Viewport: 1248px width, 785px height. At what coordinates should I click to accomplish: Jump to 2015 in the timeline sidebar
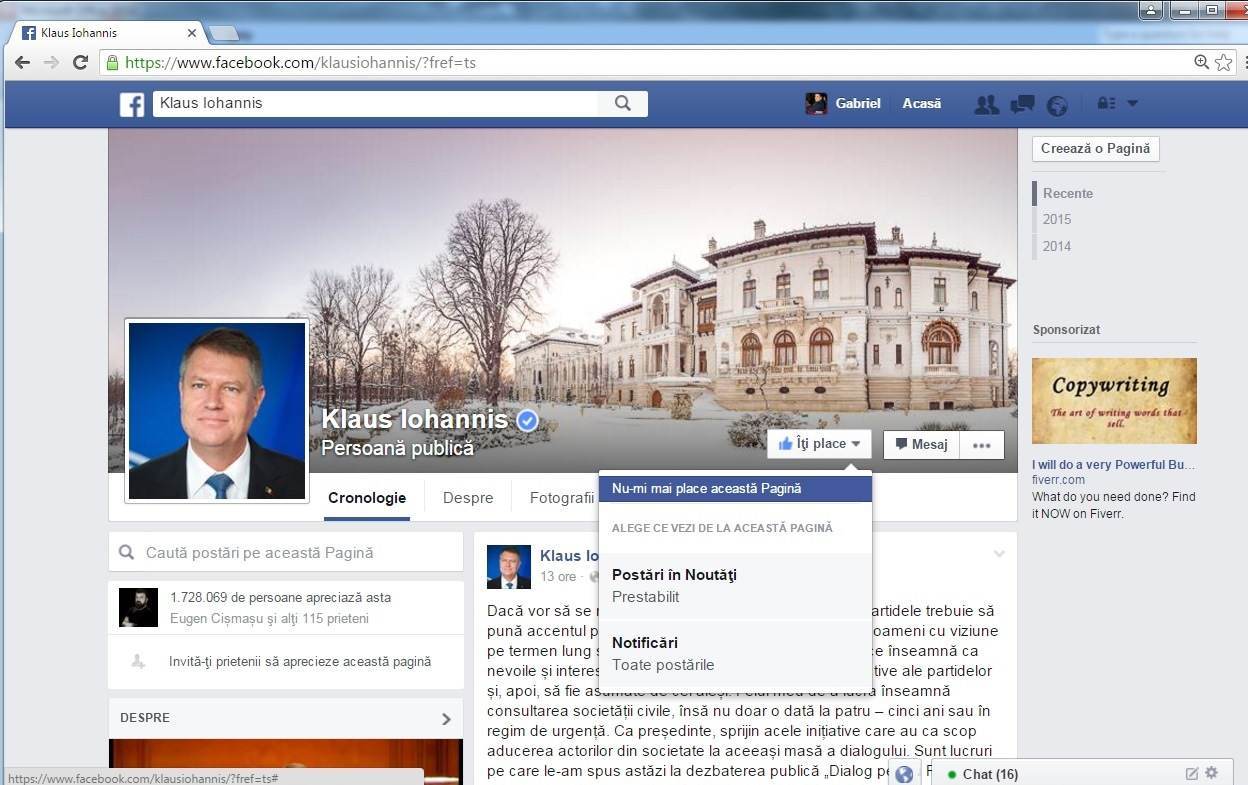1057,220
